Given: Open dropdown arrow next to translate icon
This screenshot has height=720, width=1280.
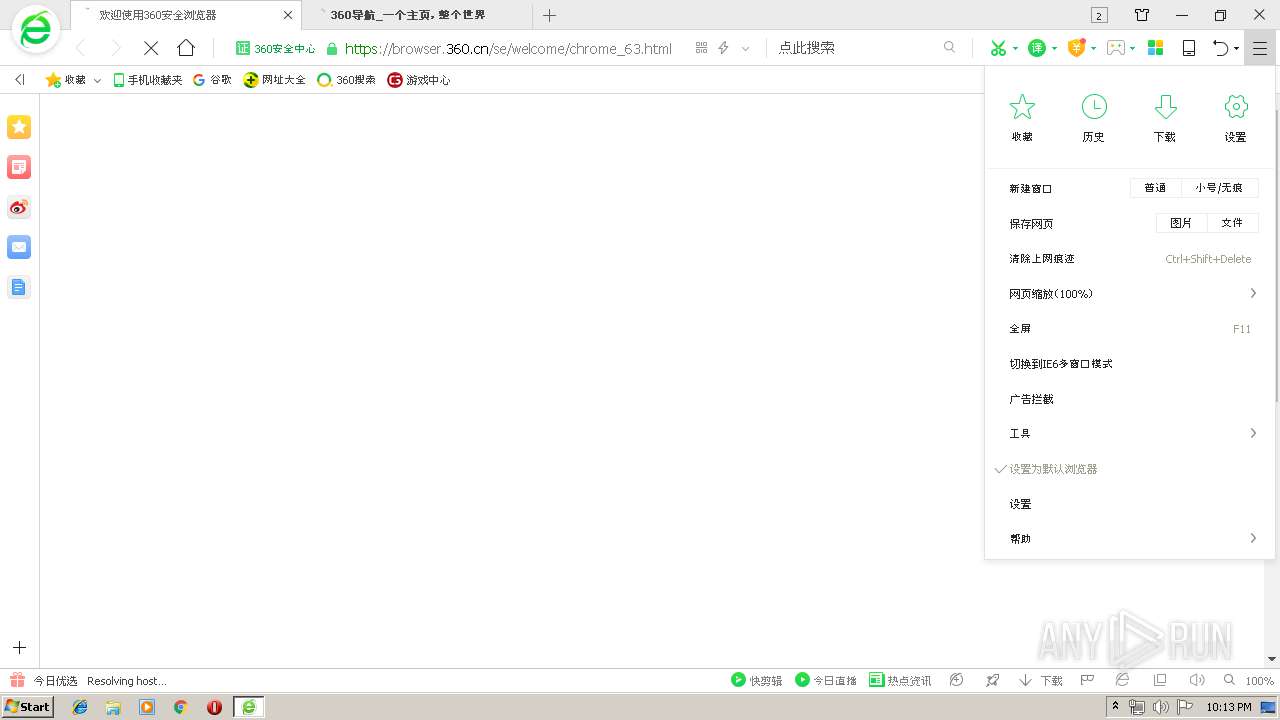Looking at the screenshot, I should 1054,49.
